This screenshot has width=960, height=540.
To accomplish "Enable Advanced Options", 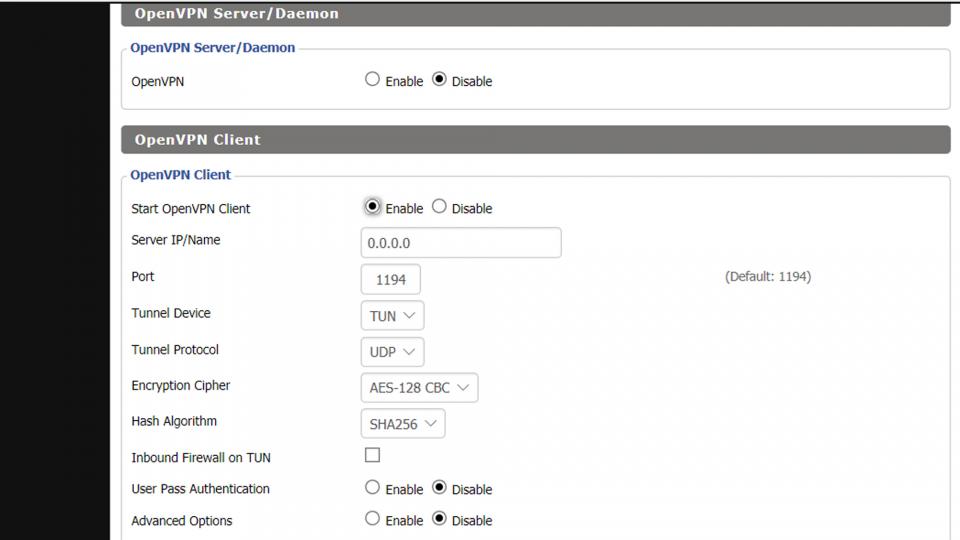I will [372, 519].
